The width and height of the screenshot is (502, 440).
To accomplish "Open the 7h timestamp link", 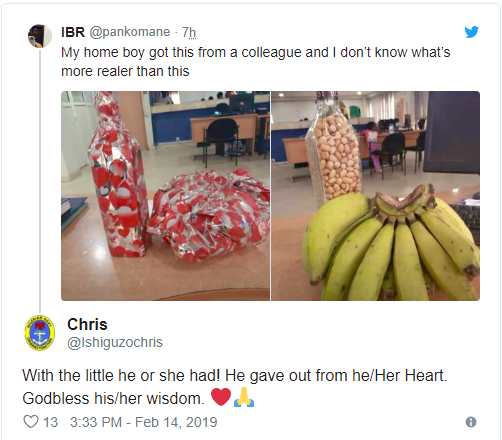I will (x=189, y=32).
